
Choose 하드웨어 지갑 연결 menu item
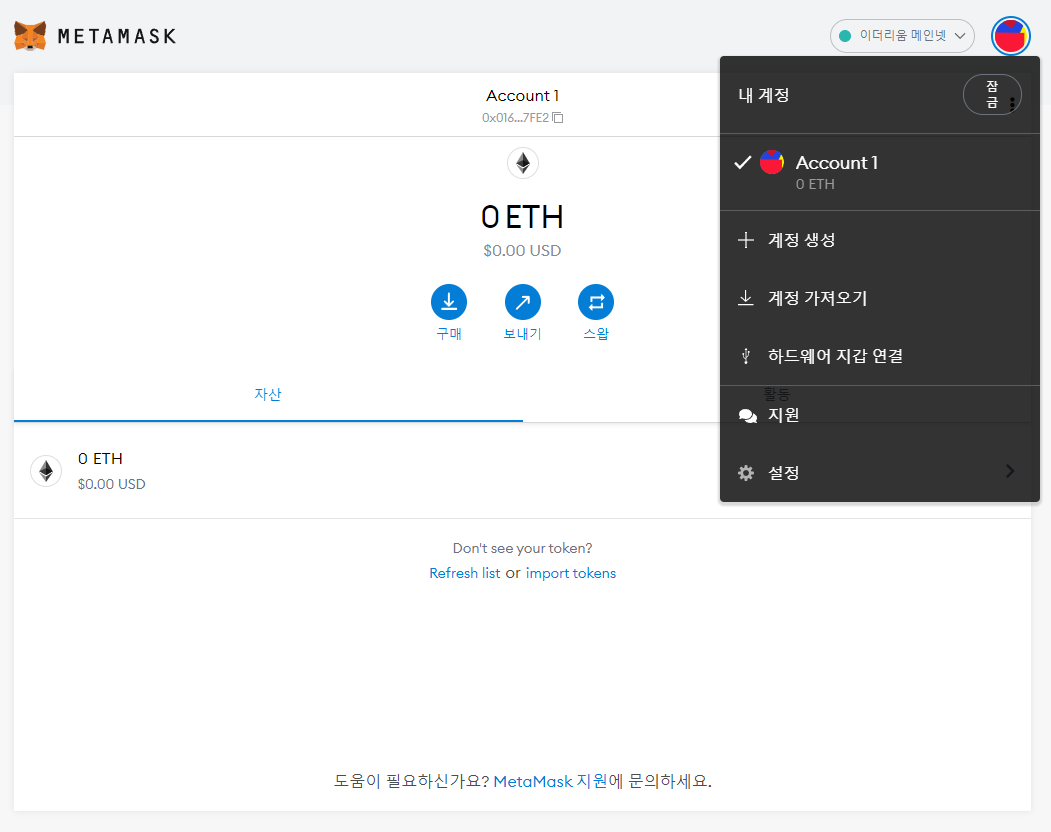click(879, 355)
